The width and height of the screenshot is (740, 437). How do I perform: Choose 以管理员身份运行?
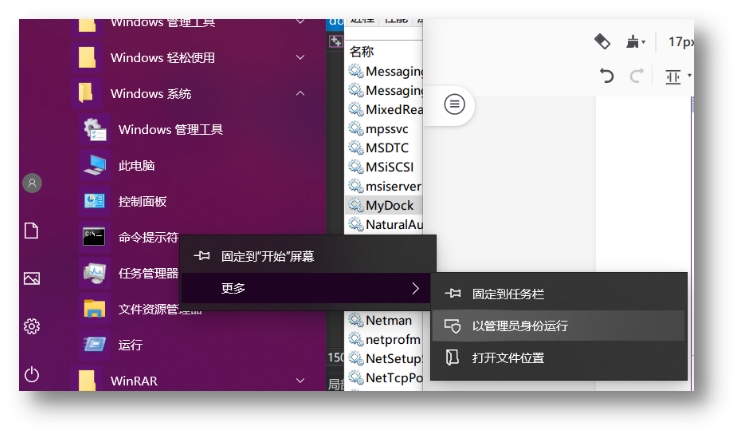click(559, 326)
